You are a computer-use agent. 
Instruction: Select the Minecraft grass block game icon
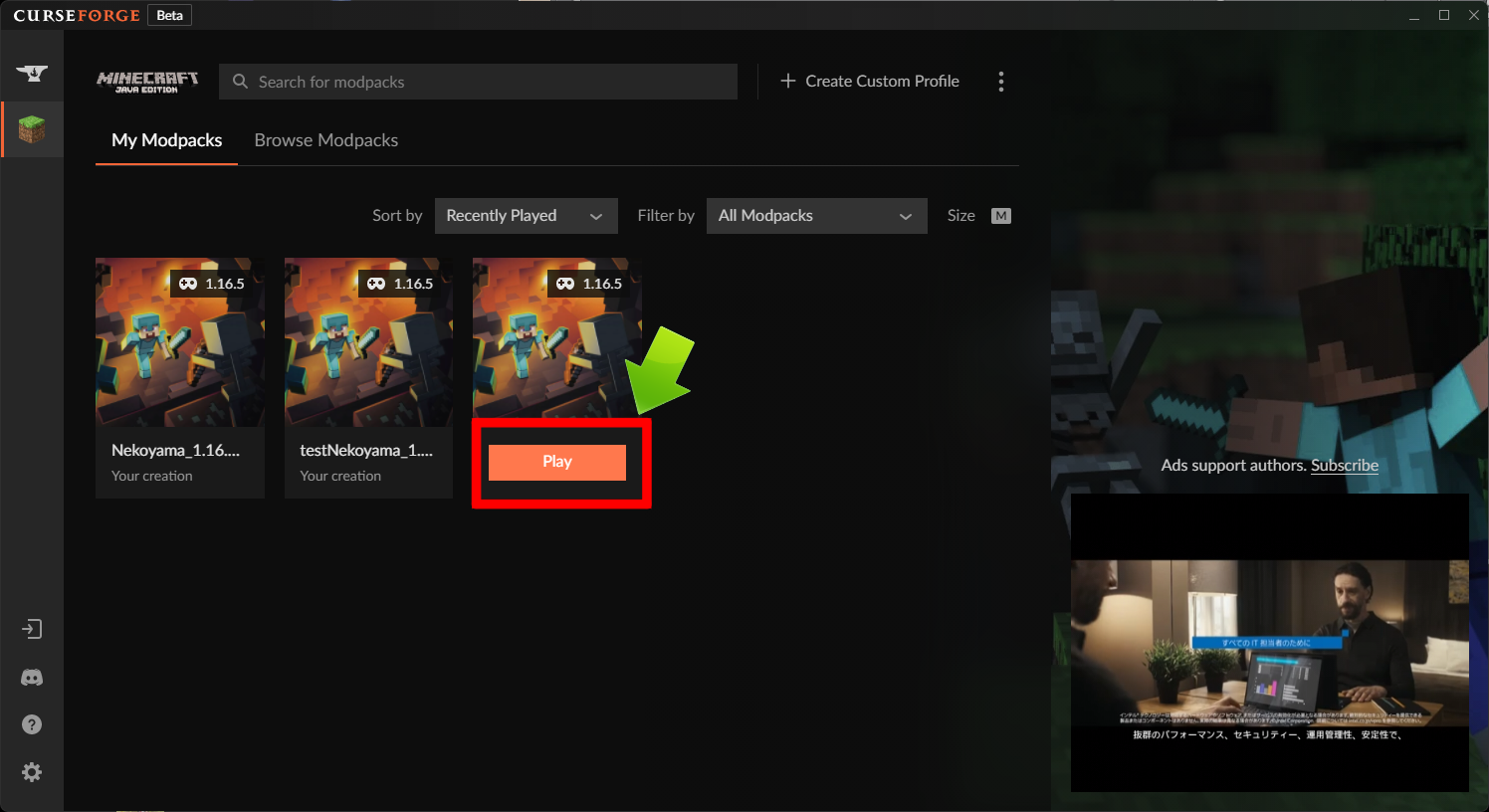tap(32, 129)
